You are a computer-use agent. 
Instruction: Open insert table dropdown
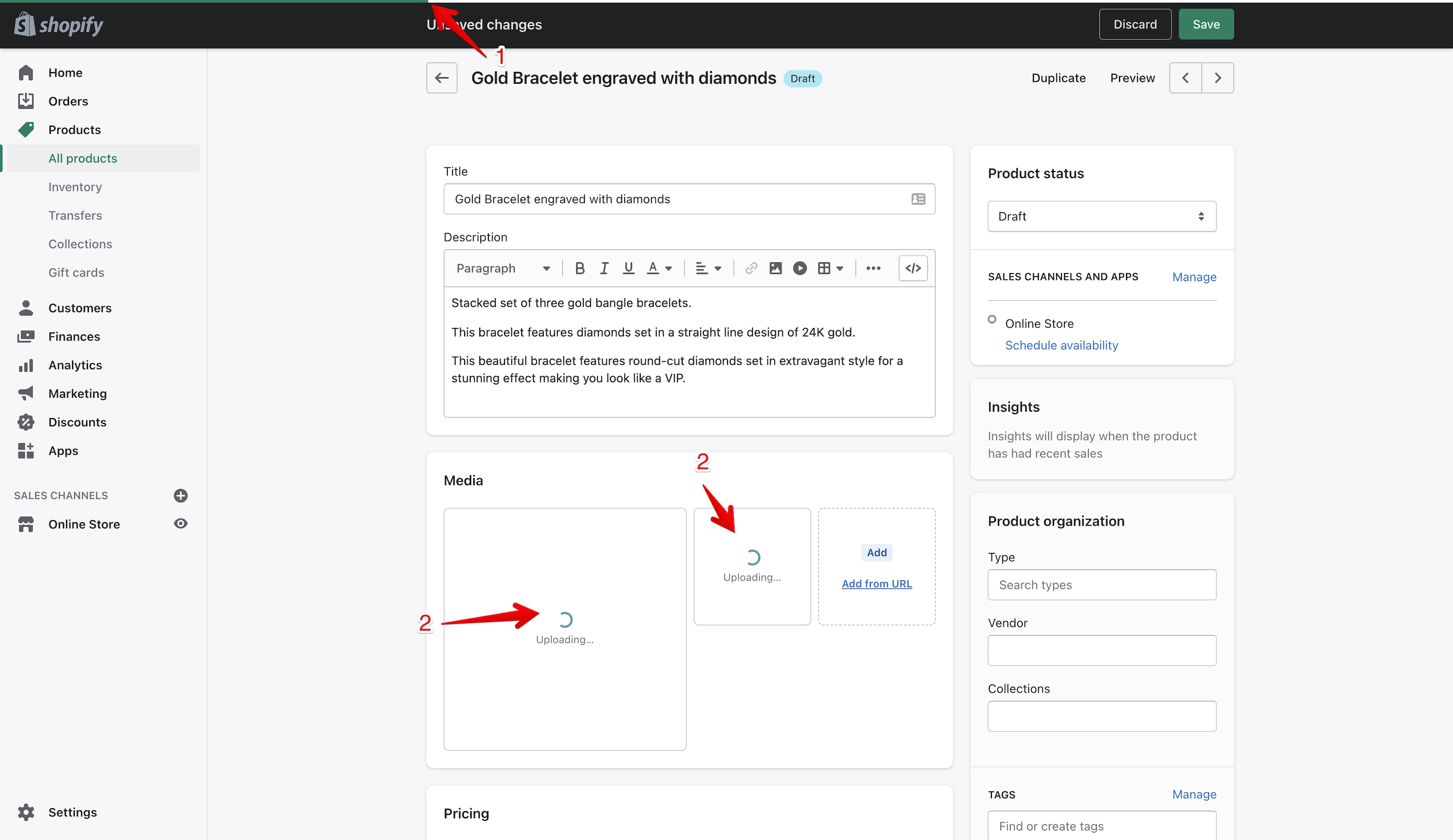click(x=830, y=268)
